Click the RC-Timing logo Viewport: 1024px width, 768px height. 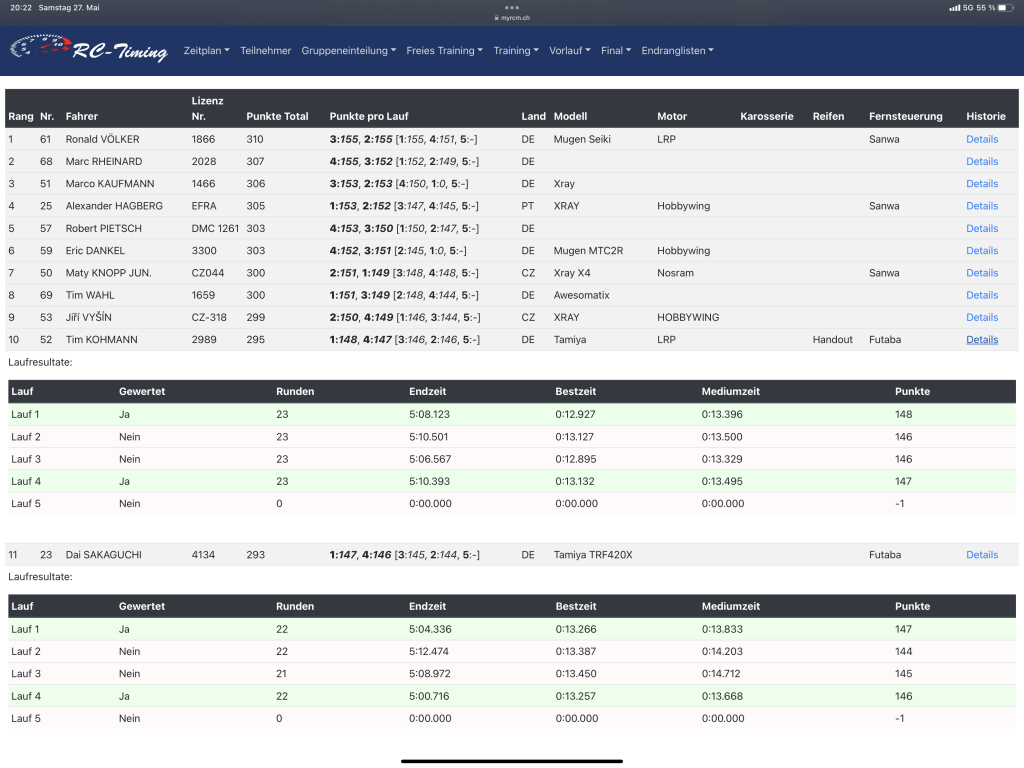(88, 50)
